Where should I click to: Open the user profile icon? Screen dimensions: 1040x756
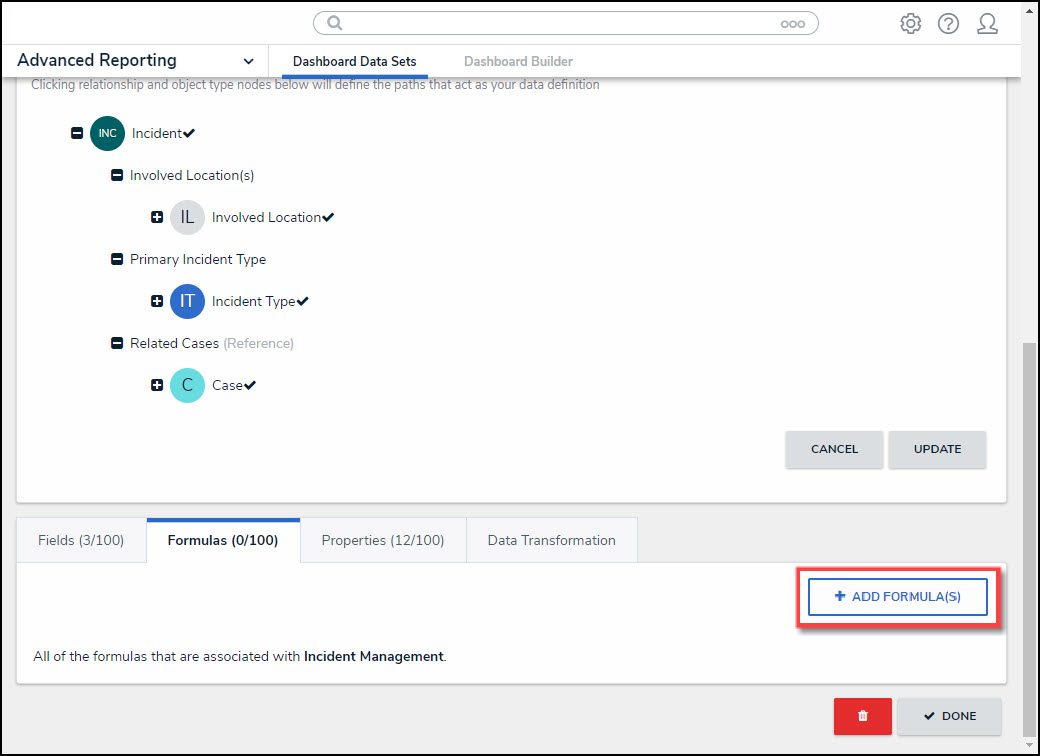(x=987, y=23)
